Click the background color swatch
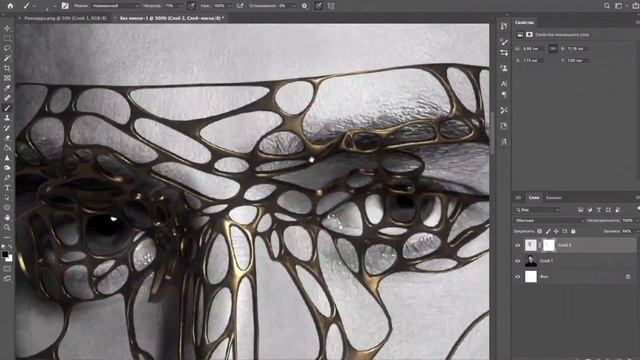This screenshot has height=360, width=640. pos(9,258)
